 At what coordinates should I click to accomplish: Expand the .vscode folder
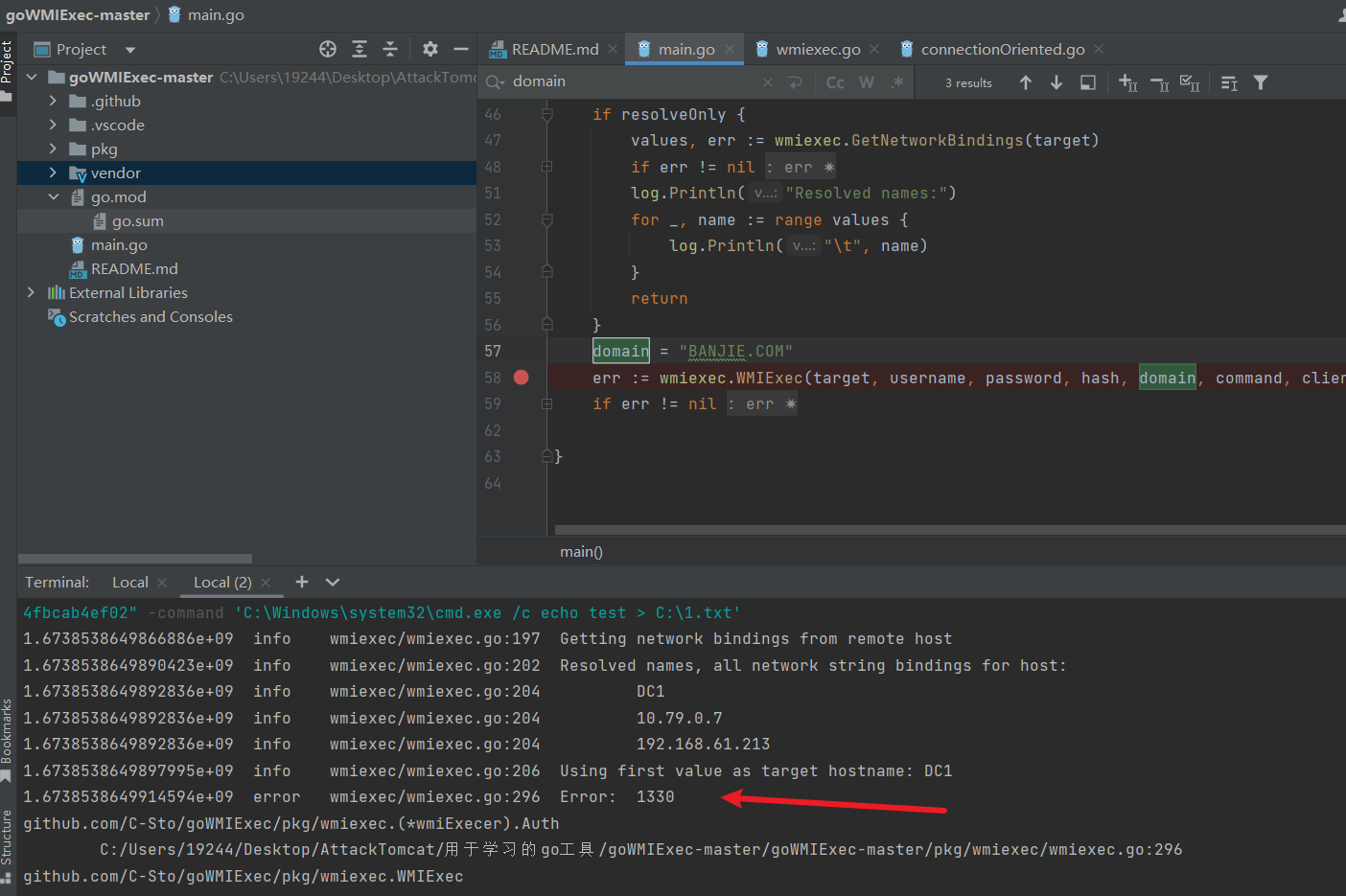53,125
